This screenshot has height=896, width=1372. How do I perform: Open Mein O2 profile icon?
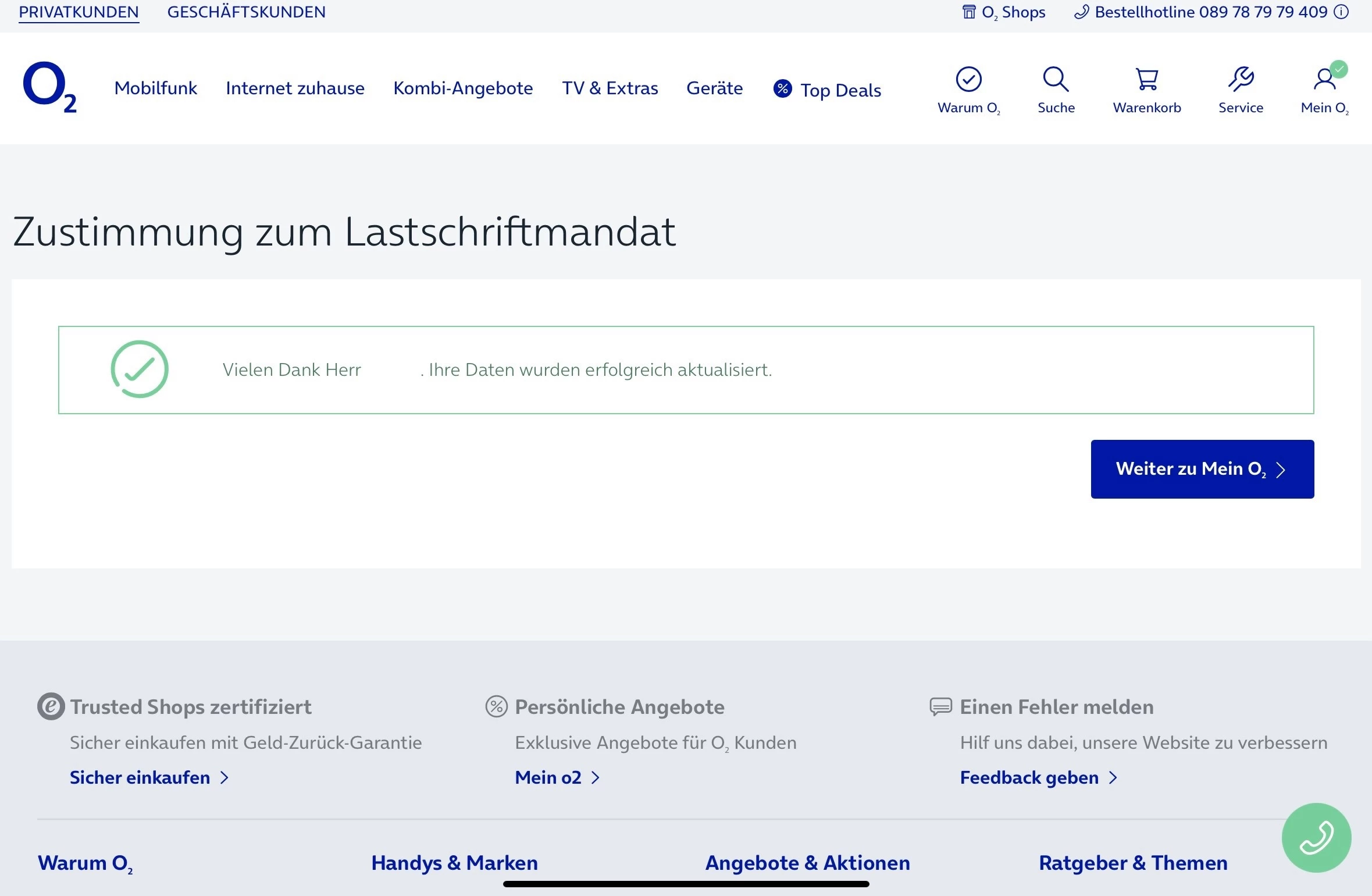pos(1324,80)
